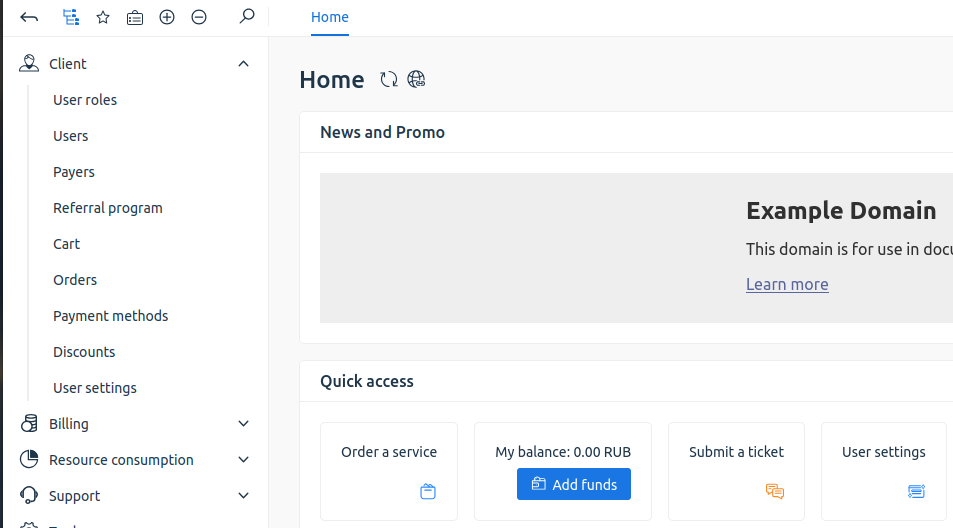
Task: Open the Submit a ticket card
Action: [736, 470]
